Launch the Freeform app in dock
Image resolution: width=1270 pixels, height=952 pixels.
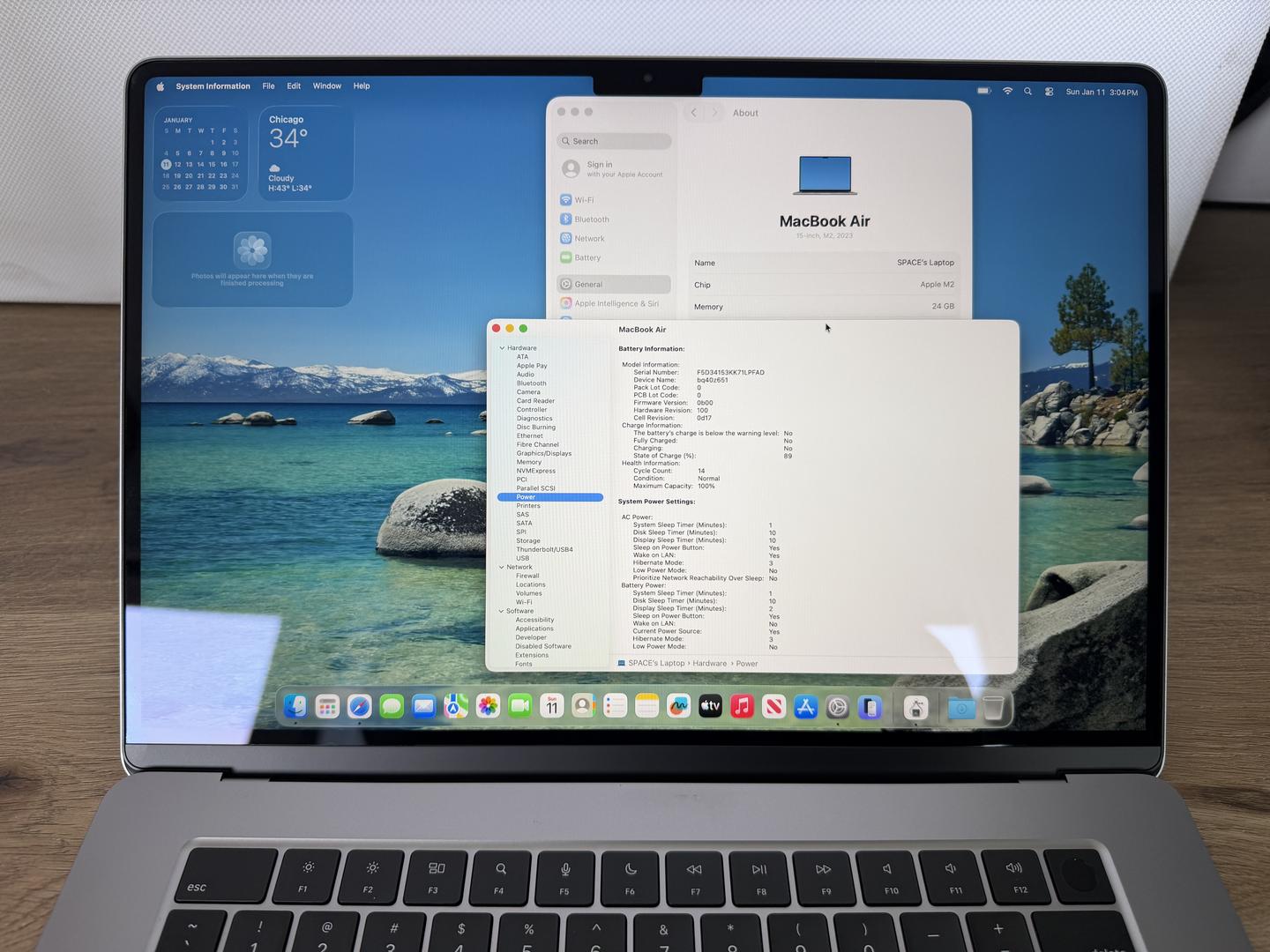pyautogui.click(x=678, y=706)
